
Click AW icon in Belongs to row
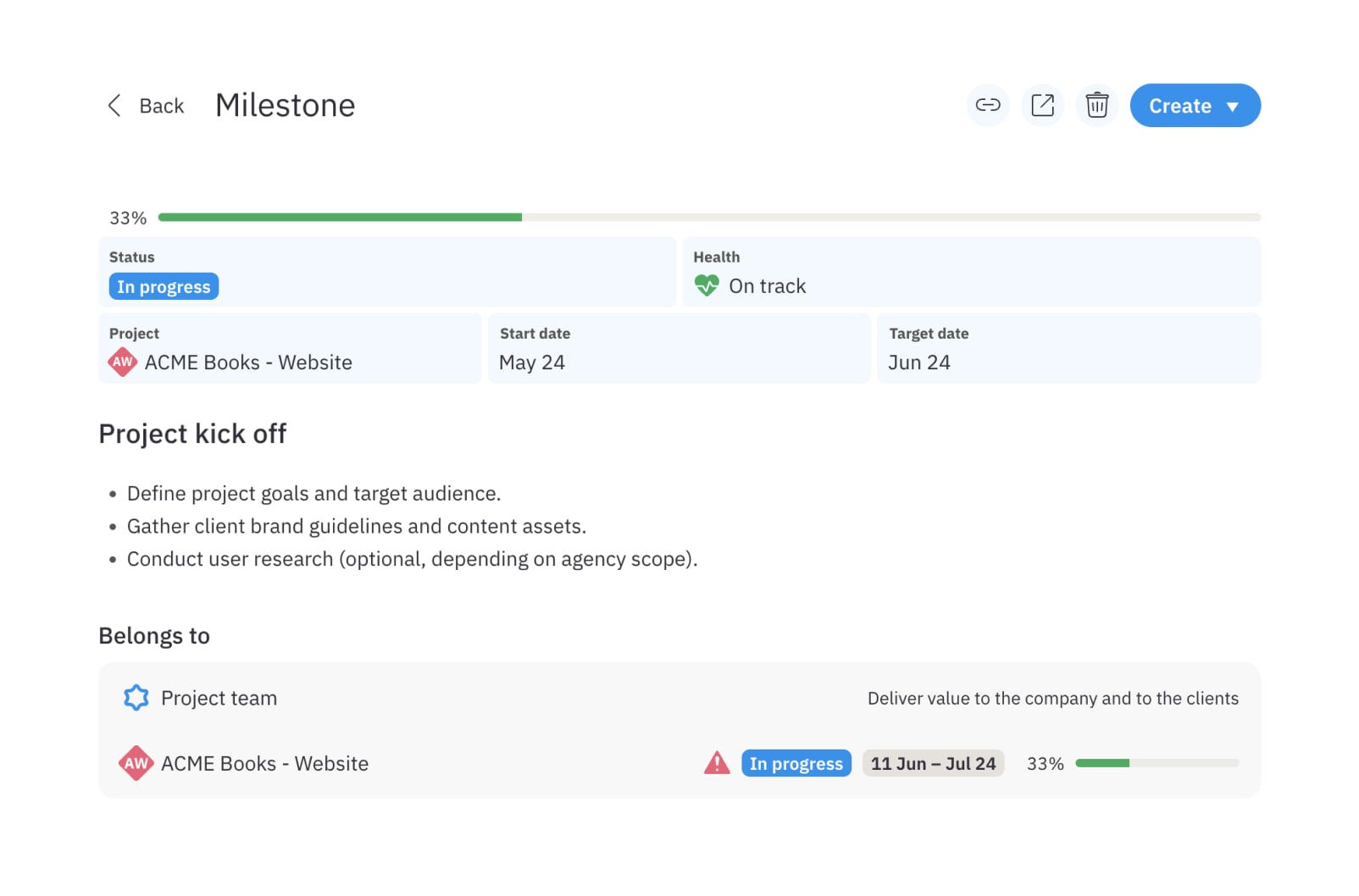pyautogui.click(x=136, y=763)
